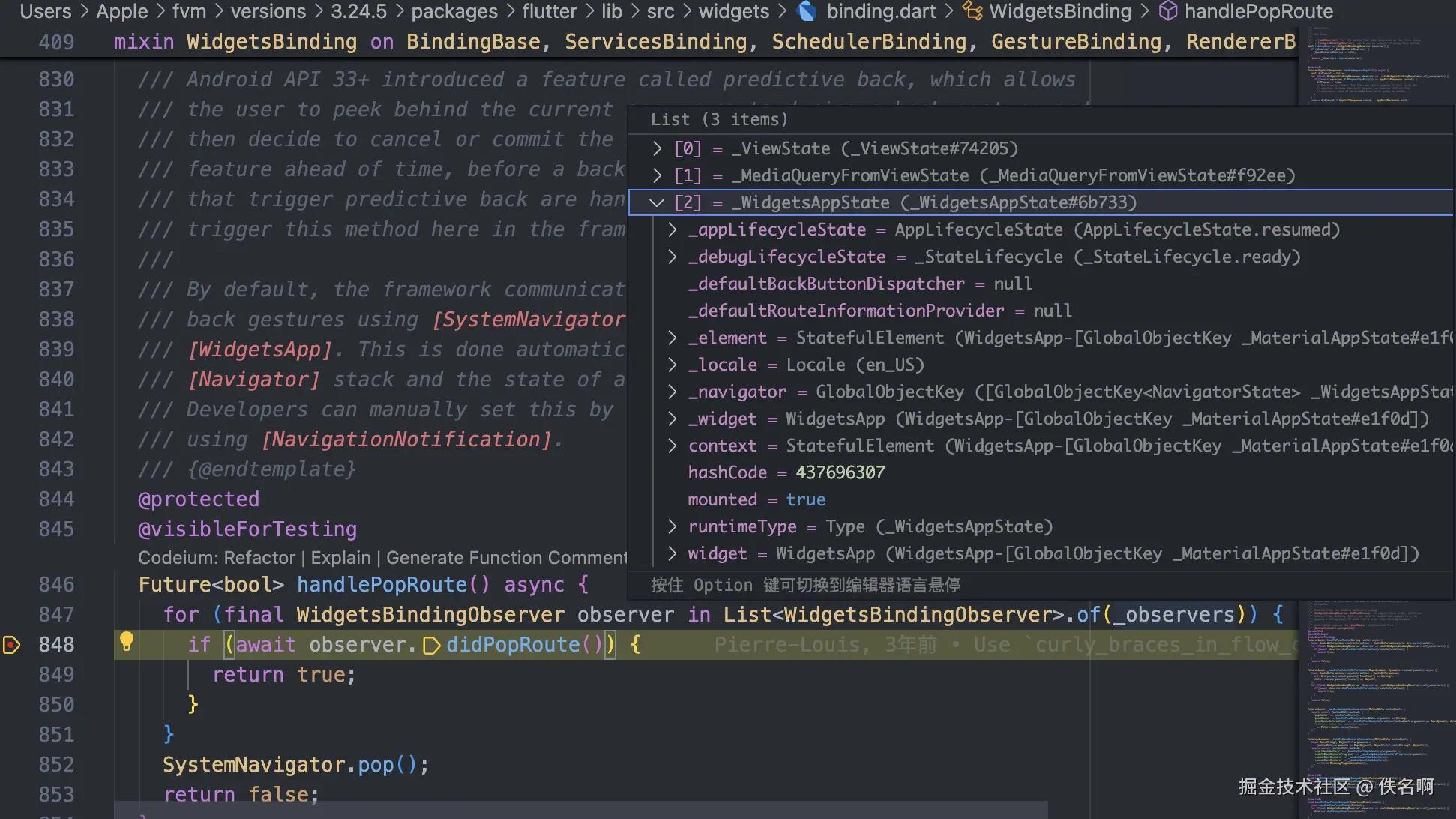Expand the [1] _MediaQueryFromViewState item
This screenshot has width=1456, height=819.
coord(658,175)
